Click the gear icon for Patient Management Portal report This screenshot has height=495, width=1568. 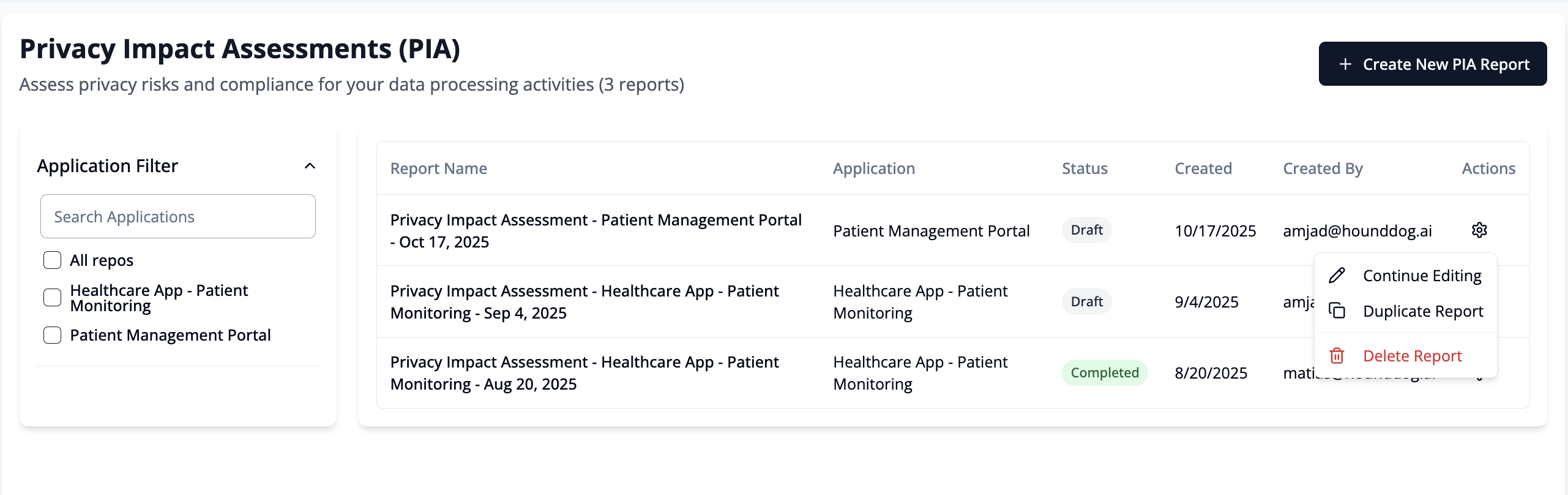(x=1479, y=230)
